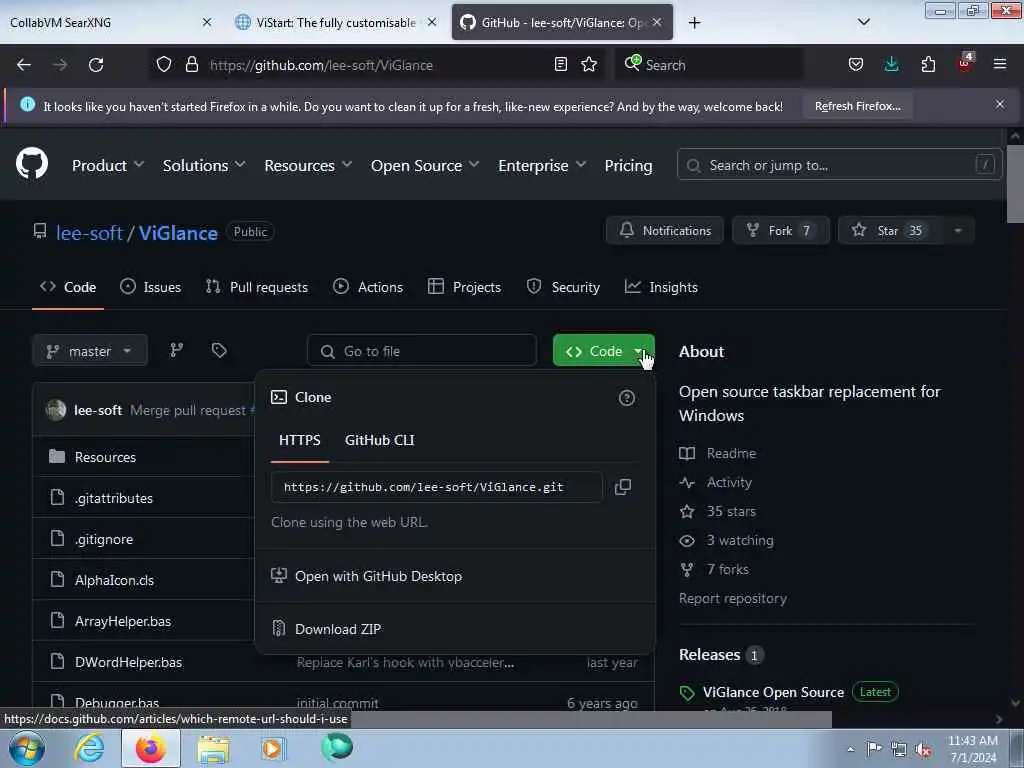
Task: Expand Solutions dropdown menu
Action: point(204,165)
